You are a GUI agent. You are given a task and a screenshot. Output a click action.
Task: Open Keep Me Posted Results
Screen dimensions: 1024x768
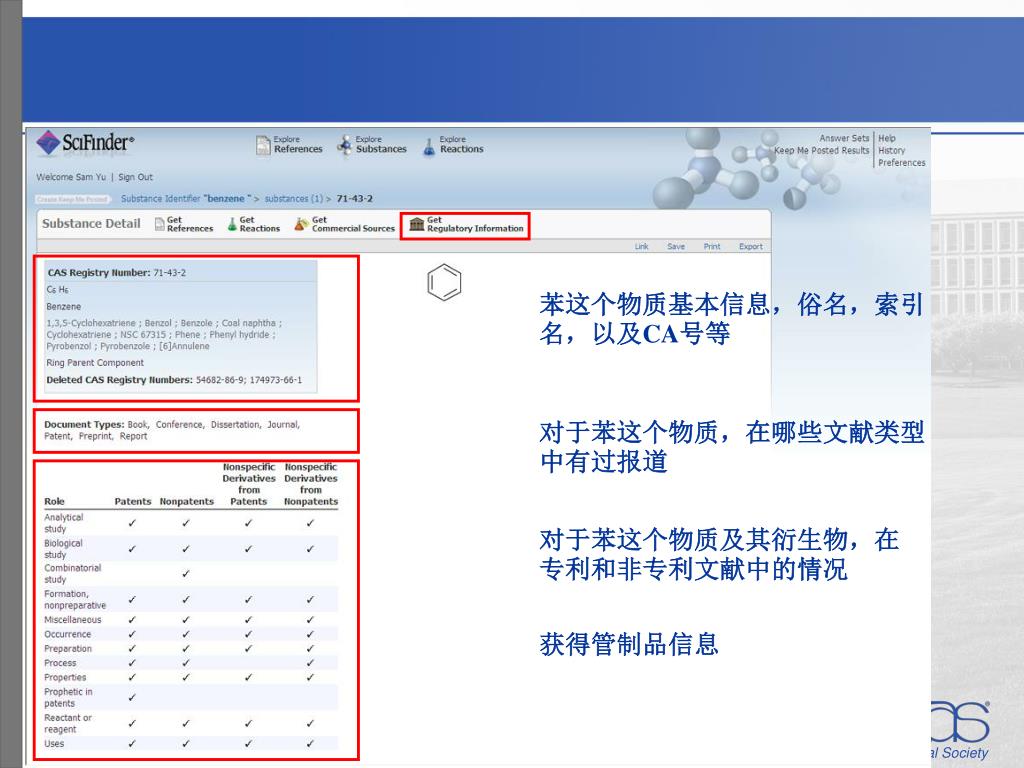pos(822,150)
